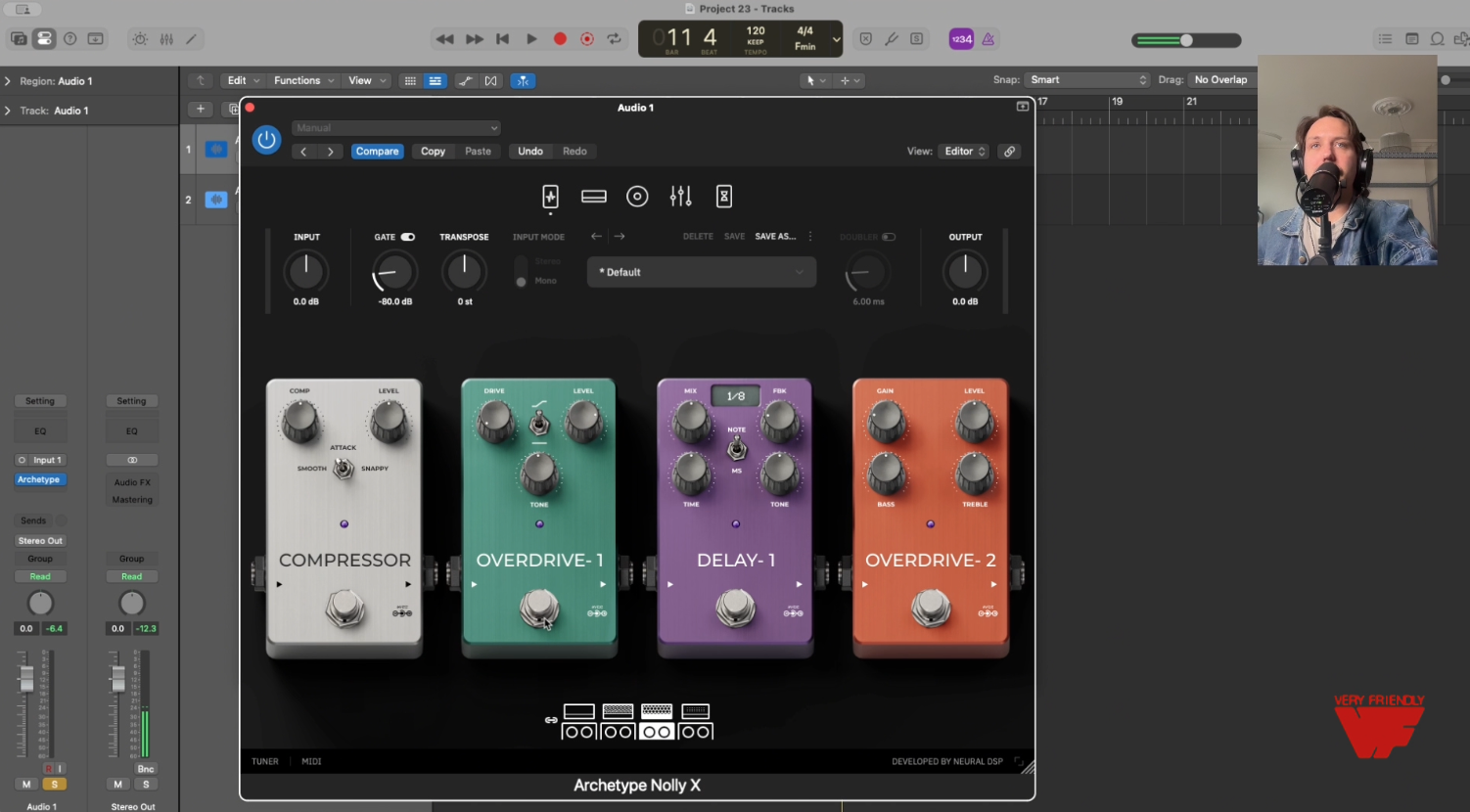Viewport: 1470px width, 812px height.
Task: Open the post-effects pedal section icon
Action: click(724, 197)
